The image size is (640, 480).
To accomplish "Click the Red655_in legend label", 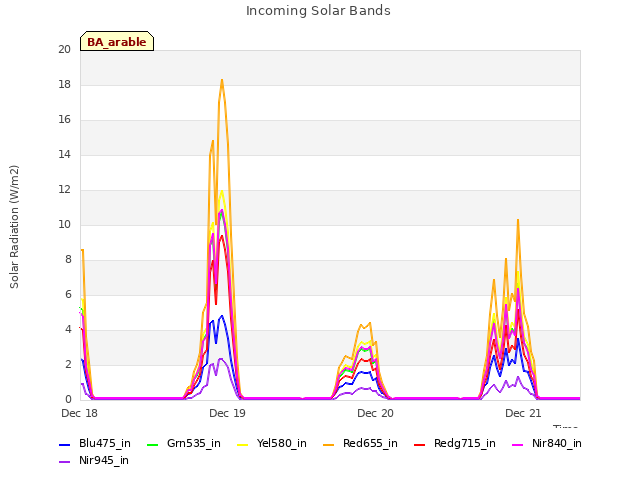I will [370, 444].
